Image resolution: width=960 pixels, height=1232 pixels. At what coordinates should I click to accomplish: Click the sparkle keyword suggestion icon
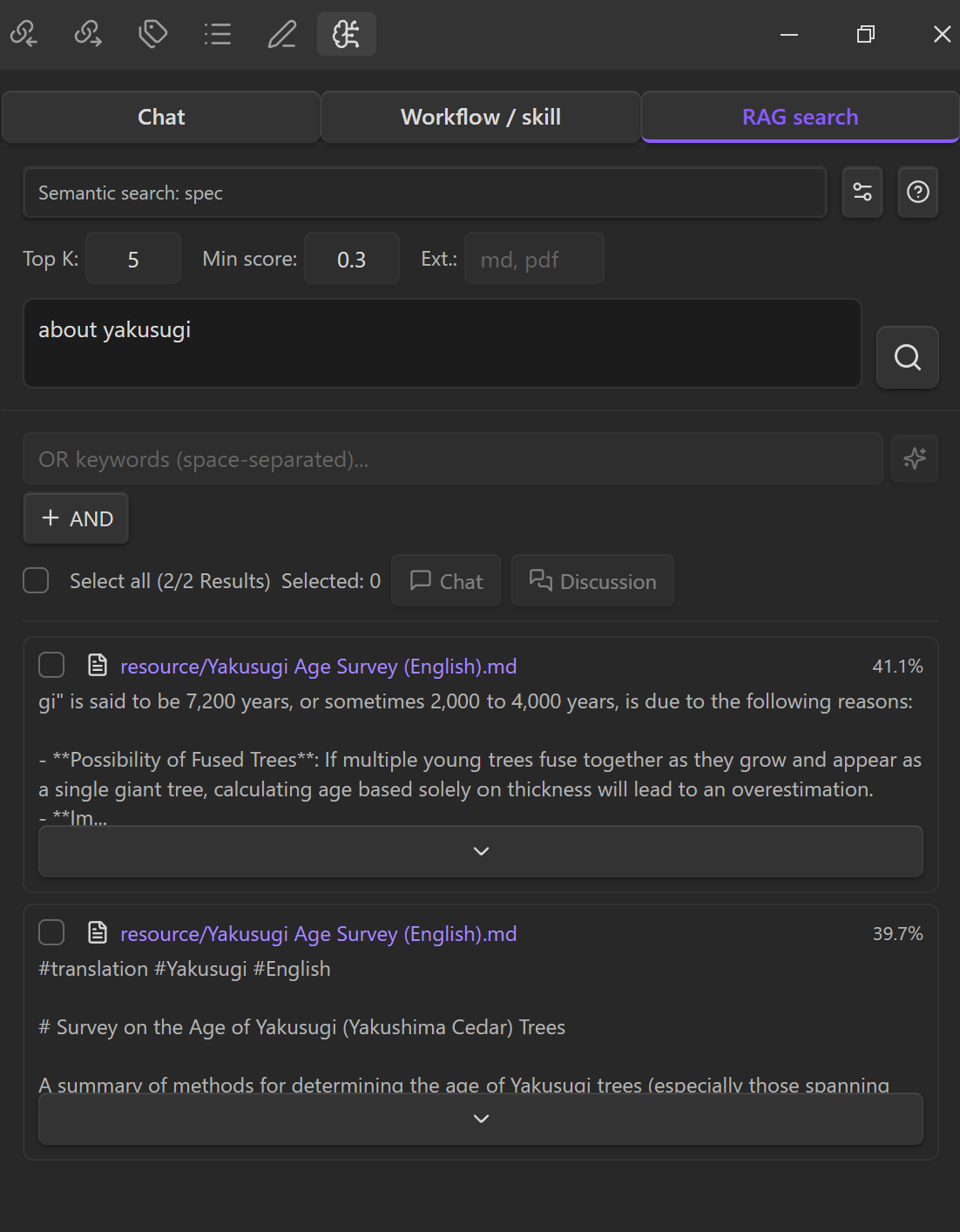click(x=915, y=458)
